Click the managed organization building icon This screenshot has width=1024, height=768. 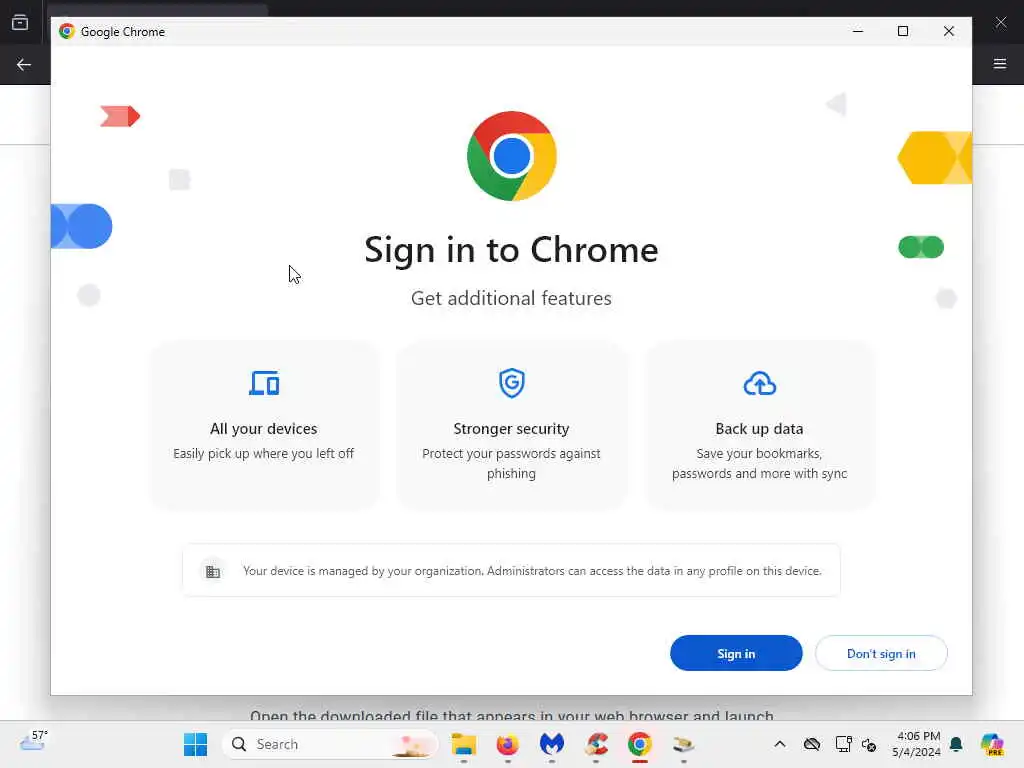tap(213, 571)
